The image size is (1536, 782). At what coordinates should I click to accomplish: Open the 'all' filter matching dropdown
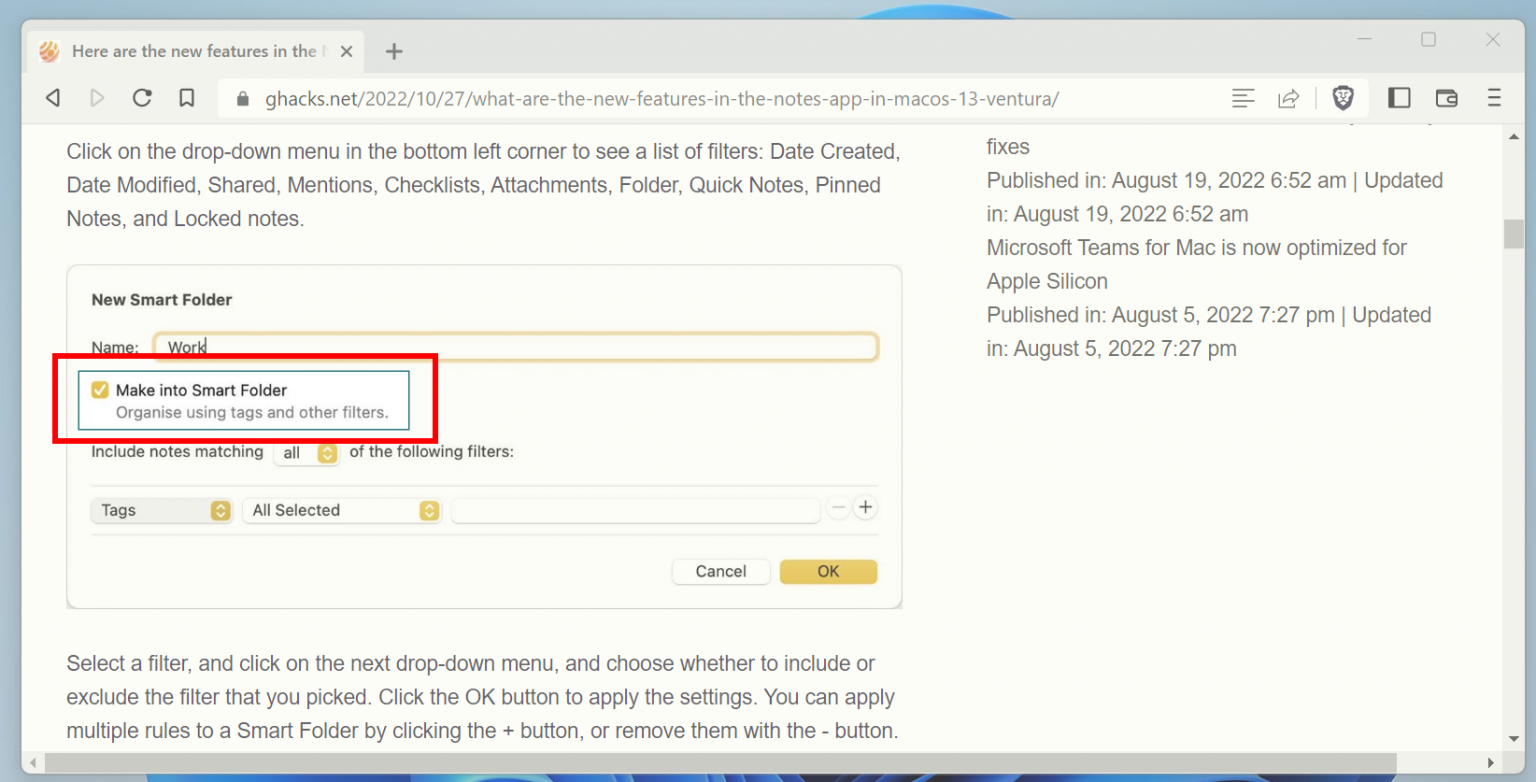pos(307,452)
